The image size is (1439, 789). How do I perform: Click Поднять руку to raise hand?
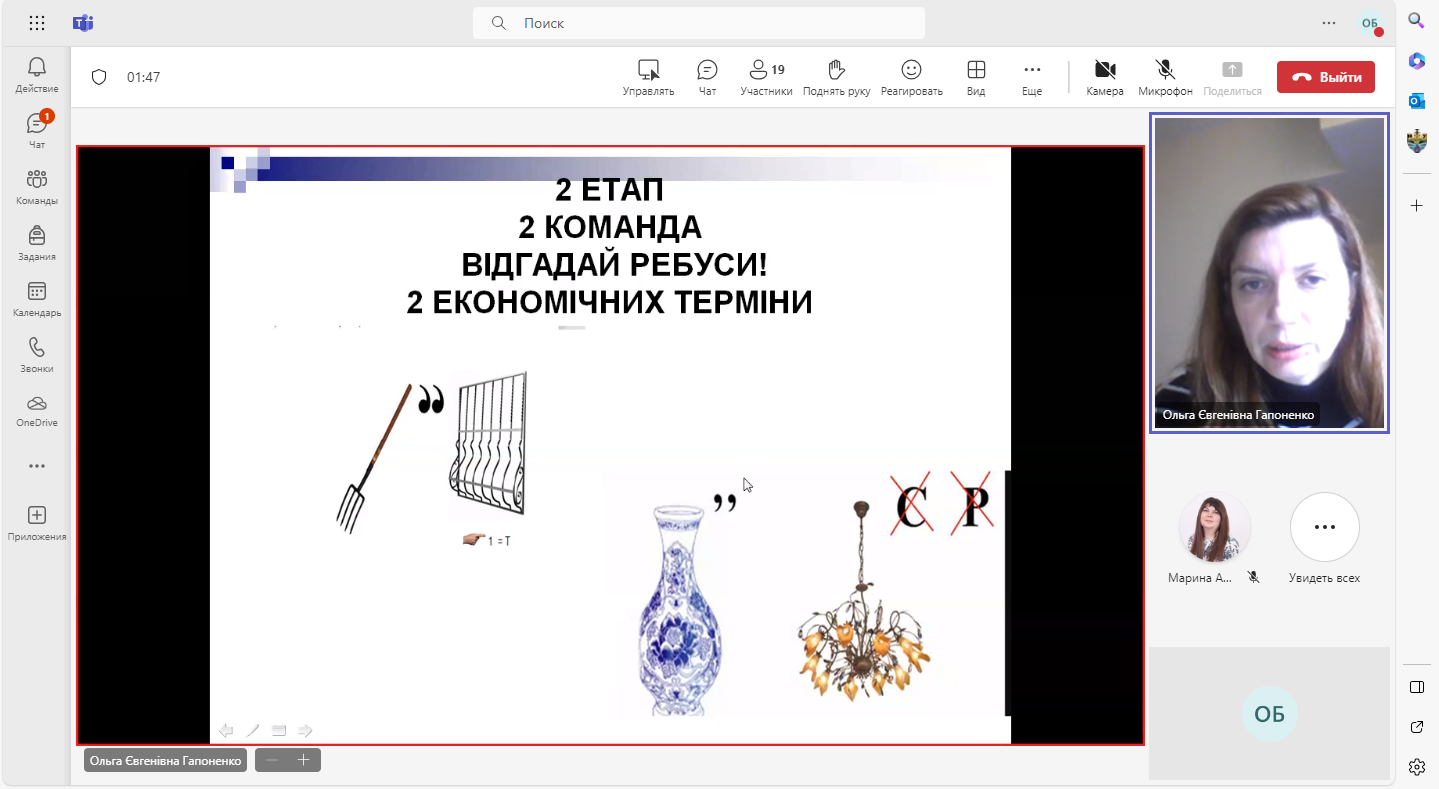tap(836, 77)
